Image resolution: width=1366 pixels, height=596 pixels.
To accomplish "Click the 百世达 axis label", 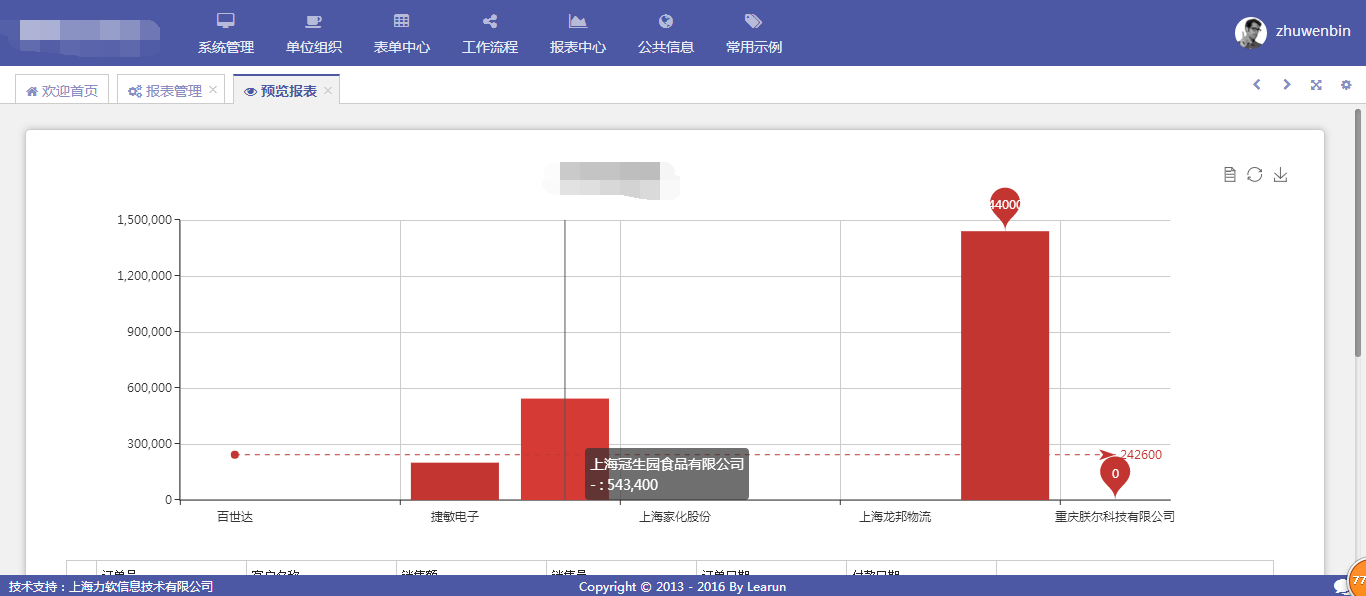I will pyautogui.click(x=235, y=517).
